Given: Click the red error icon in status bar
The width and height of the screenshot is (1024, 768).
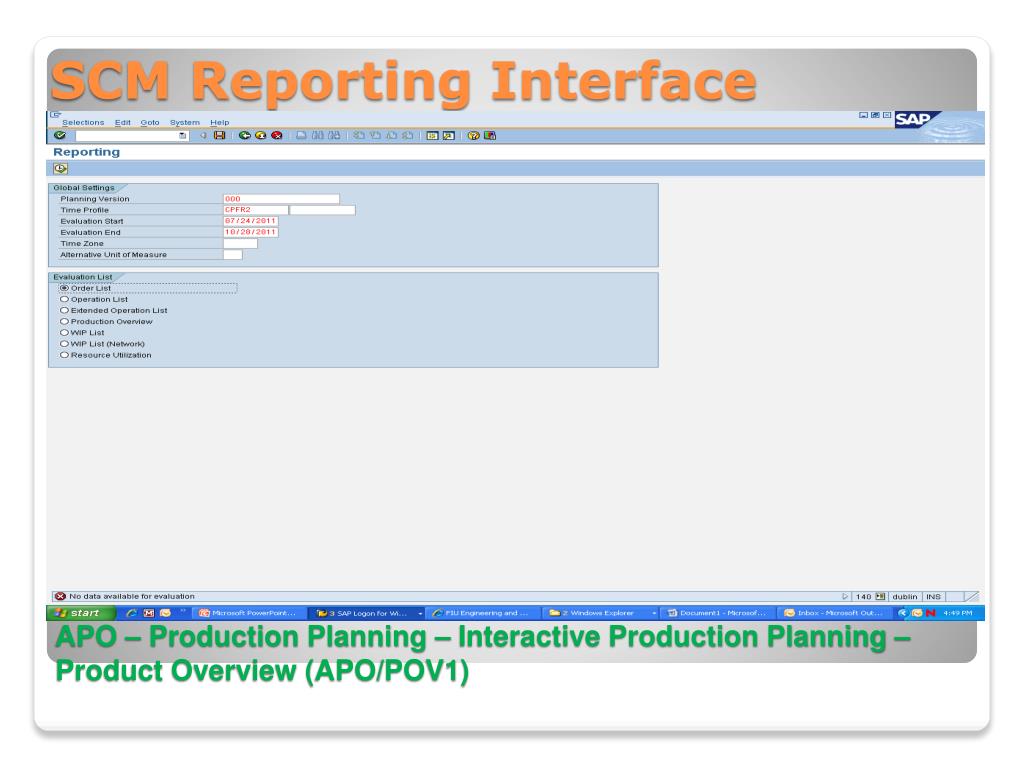Looking at the screenshot, I should (x=60, y=596).
